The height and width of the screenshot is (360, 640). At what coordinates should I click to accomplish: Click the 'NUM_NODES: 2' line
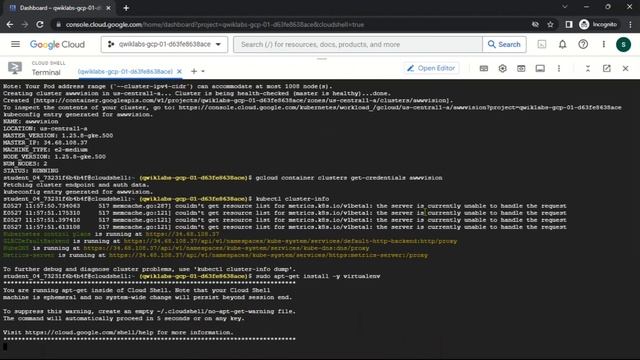tap(25, 164)
